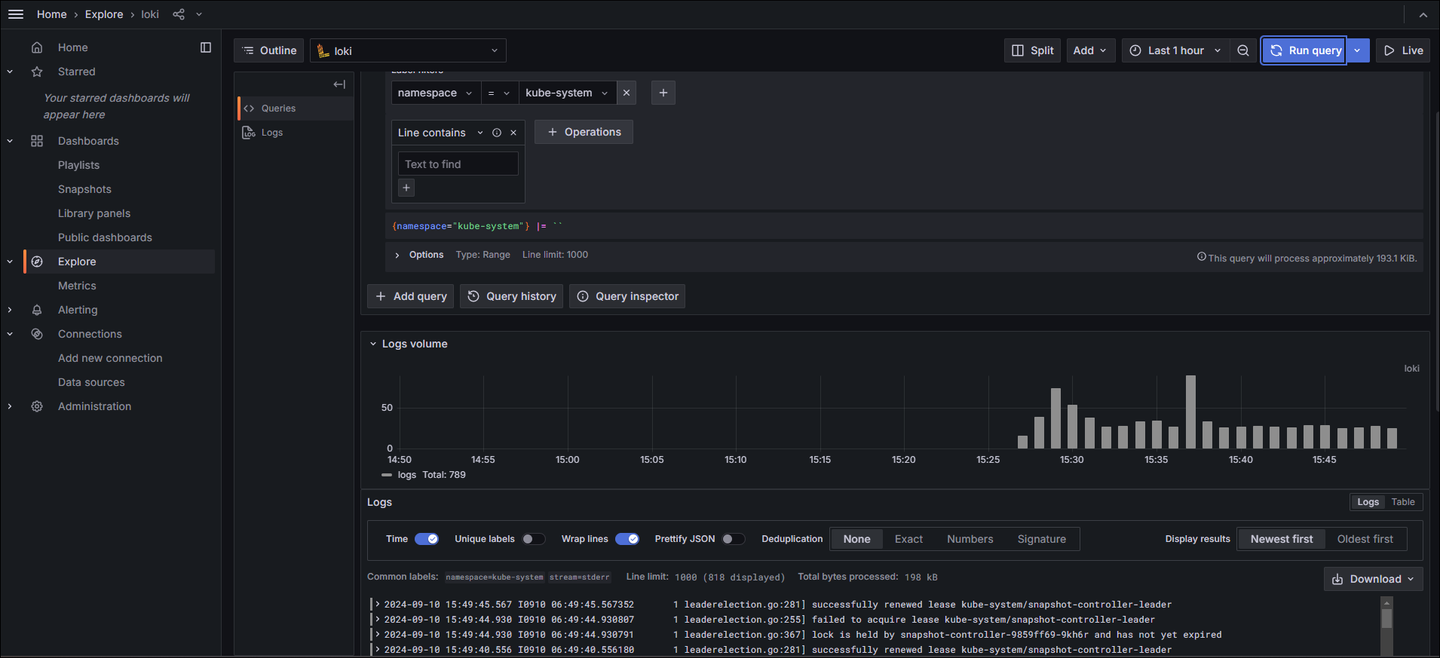Image resolution: width=1440 pixels, height=658 pixels.
Task: Open the hamburger main menu
Action: (16, 14)
